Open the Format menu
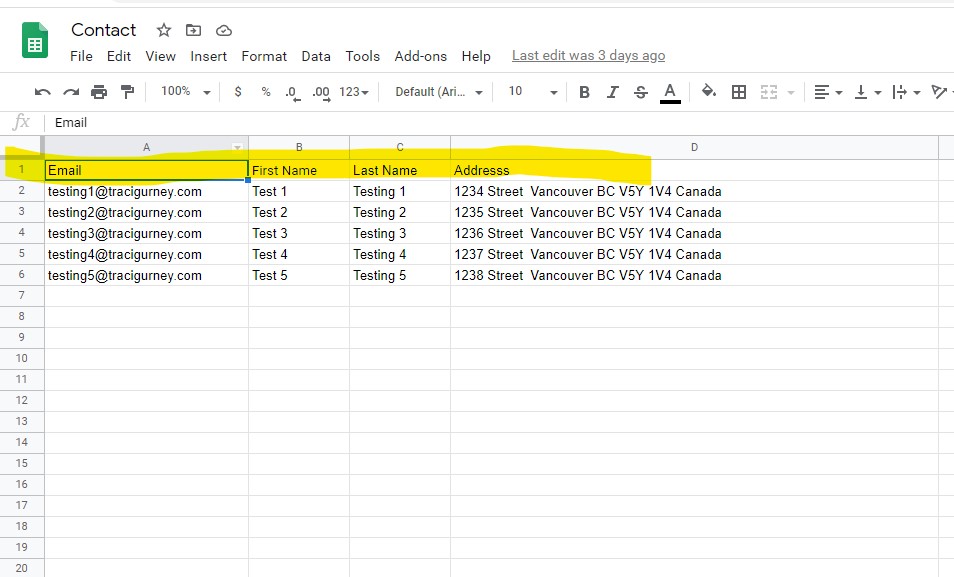Screen dimensions: 954x577 tap(263, 56)
